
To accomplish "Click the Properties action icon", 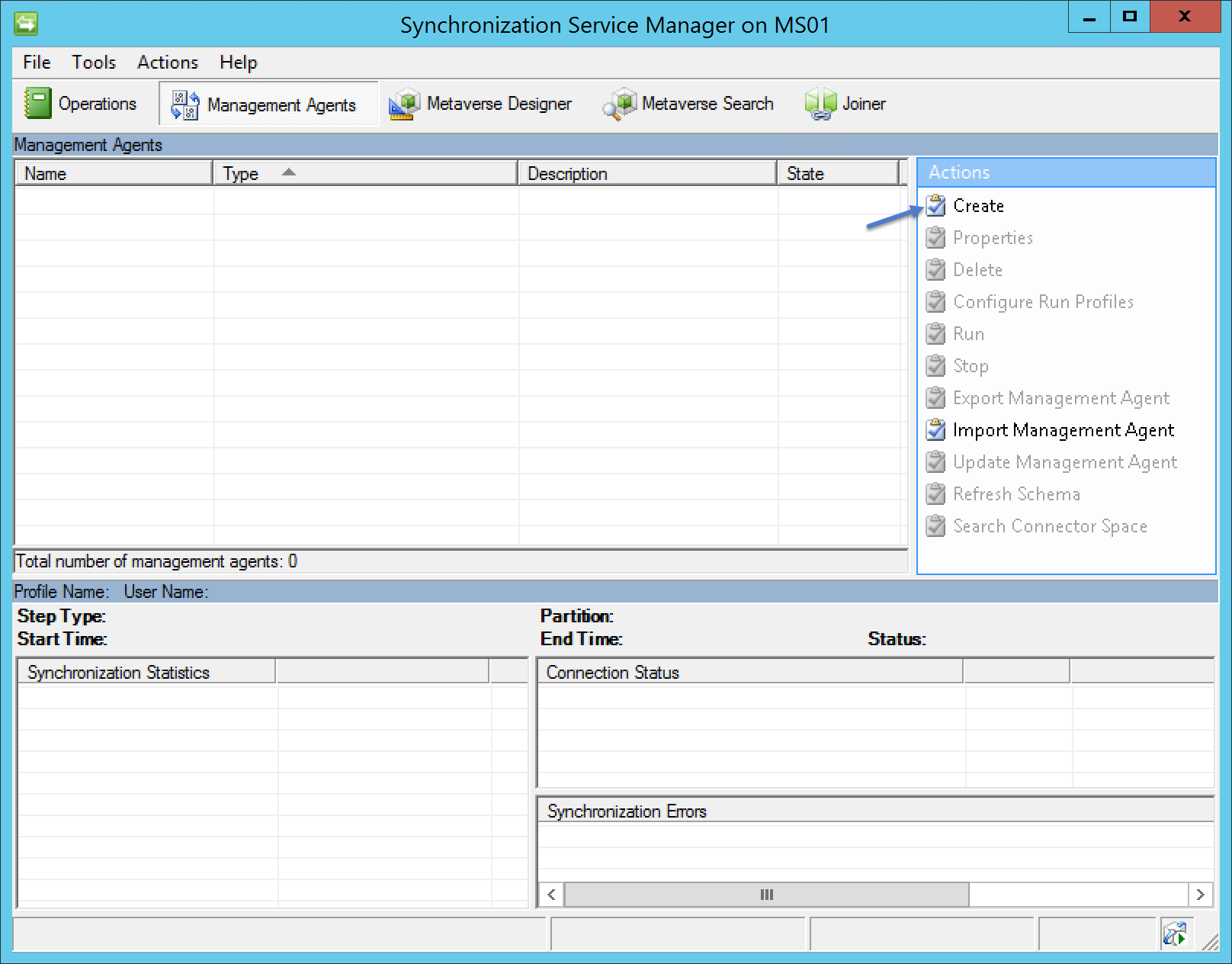I will 935,237.
